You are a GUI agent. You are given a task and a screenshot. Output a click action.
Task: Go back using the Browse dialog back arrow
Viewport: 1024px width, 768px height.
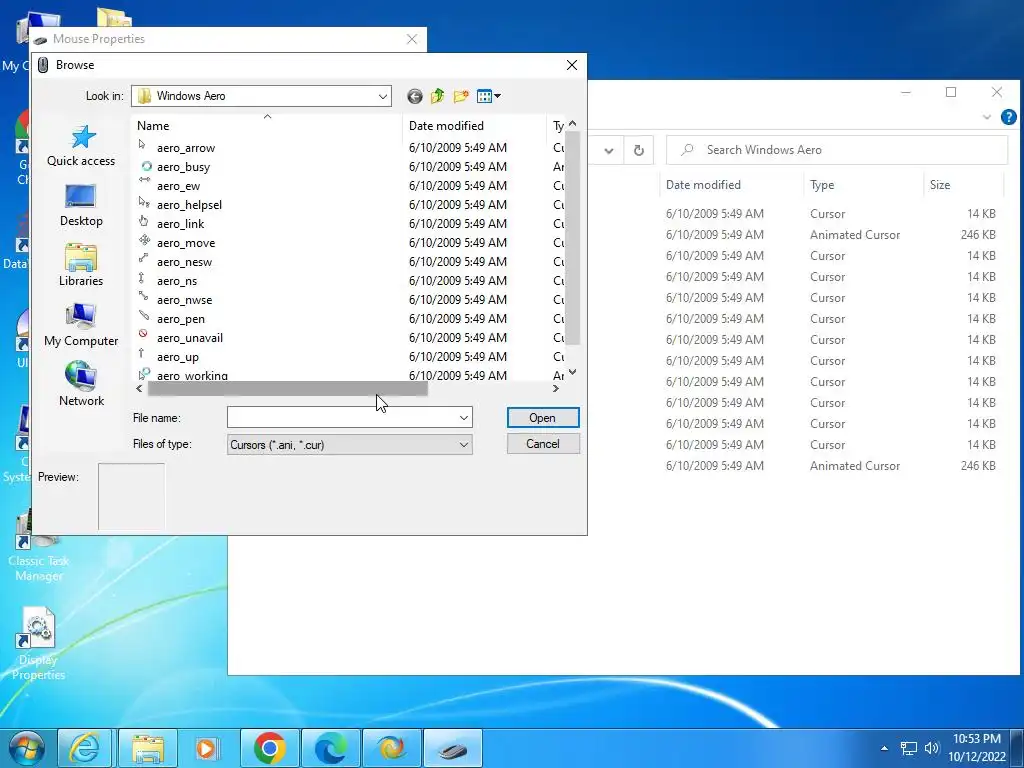pos(415,97)
